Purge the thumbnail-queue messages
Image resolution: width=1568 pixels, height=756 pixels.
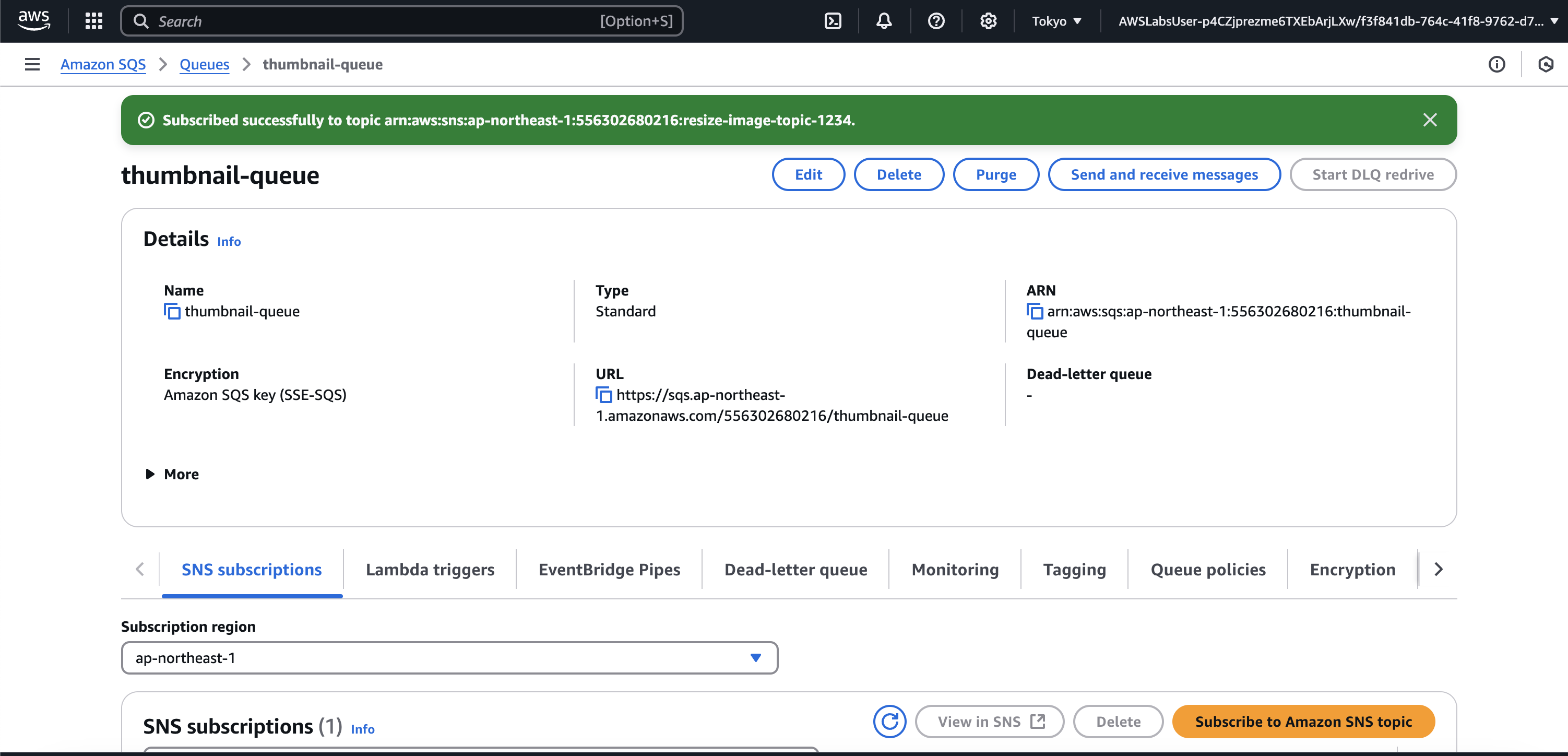[996, 175]
